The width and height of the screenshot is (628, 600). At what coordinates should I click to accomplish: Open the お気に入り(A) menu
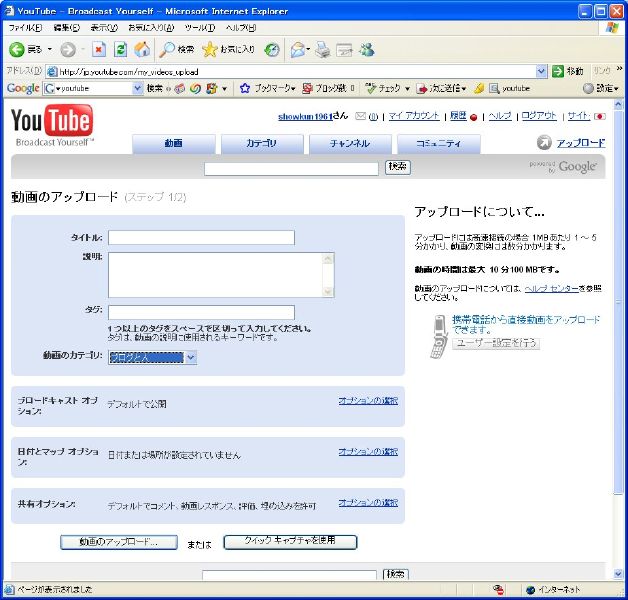click(150, 27)
